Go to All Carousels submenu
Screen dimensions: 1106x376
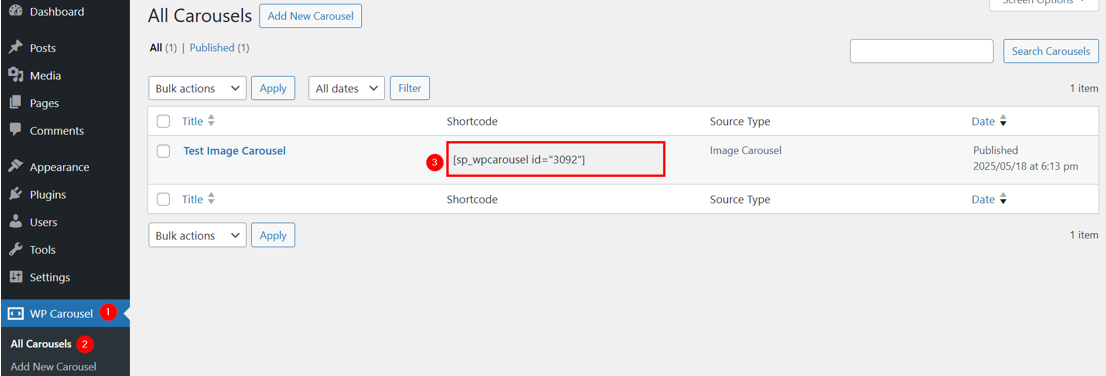[x=41, y=344]
